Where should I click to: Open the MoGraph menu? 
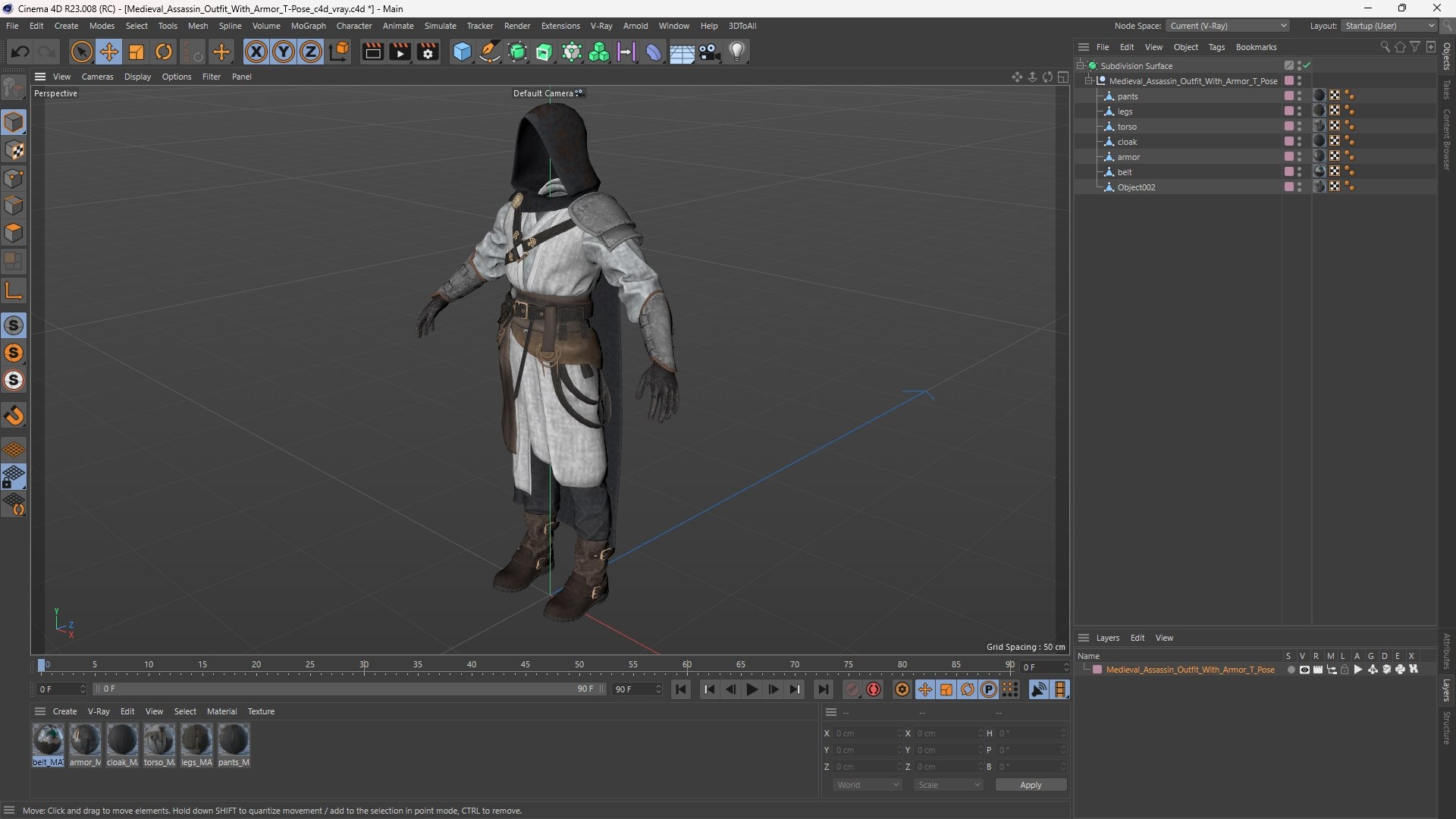tap(308, 26)
